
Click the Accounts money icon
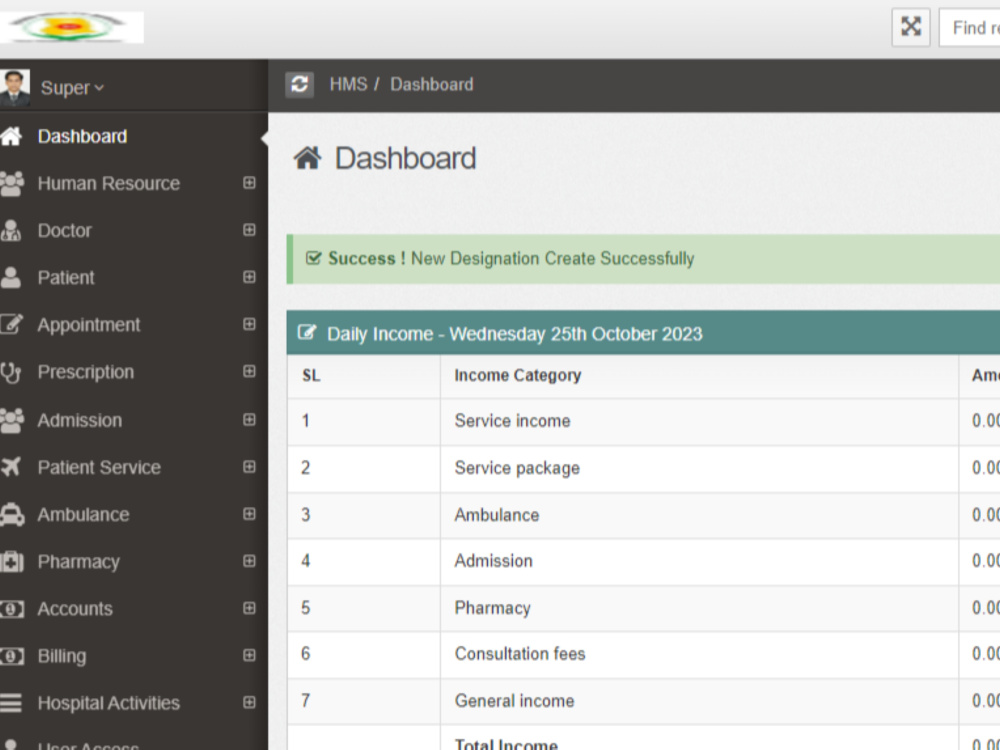point(11,609)
